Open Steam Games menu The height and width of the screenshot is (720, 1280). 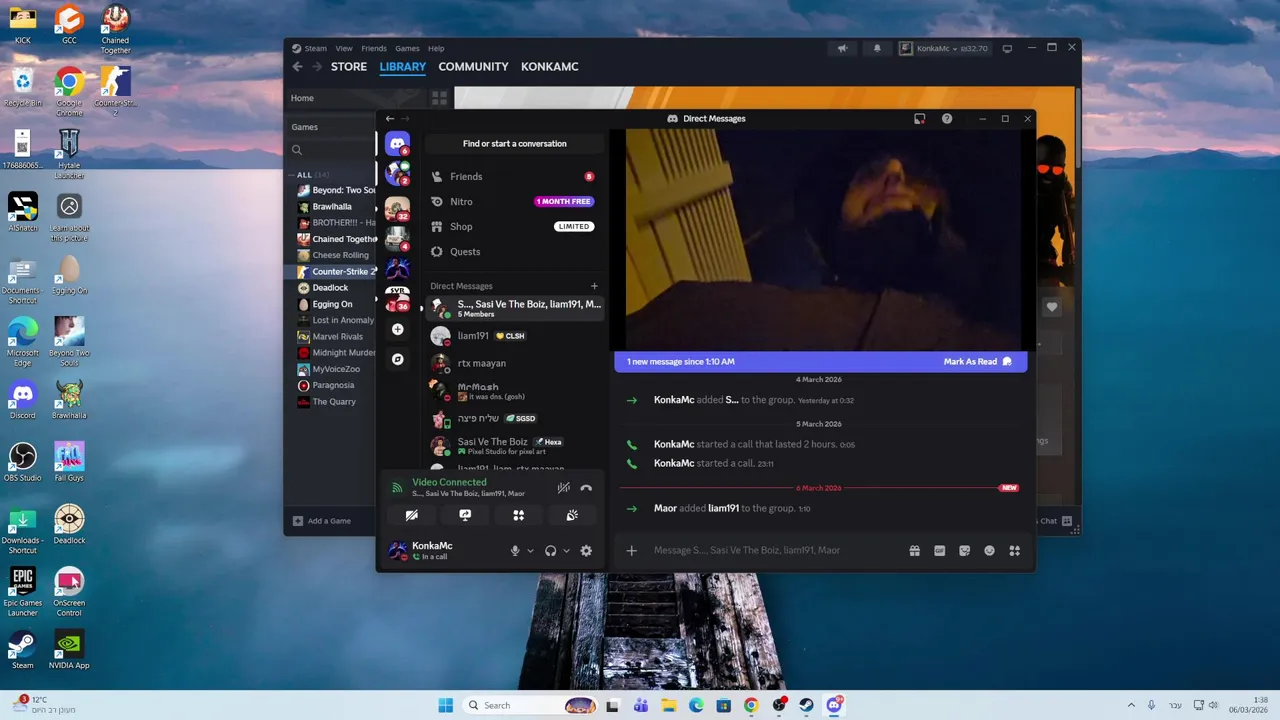click(x=407, y=48)
